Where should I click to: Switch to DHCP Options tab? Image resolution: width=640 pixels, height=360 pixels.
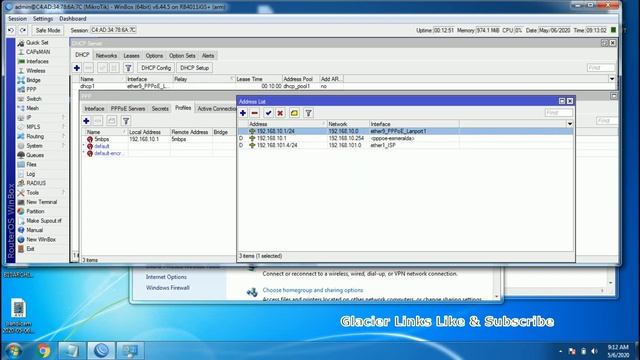(x=154, y=56)
